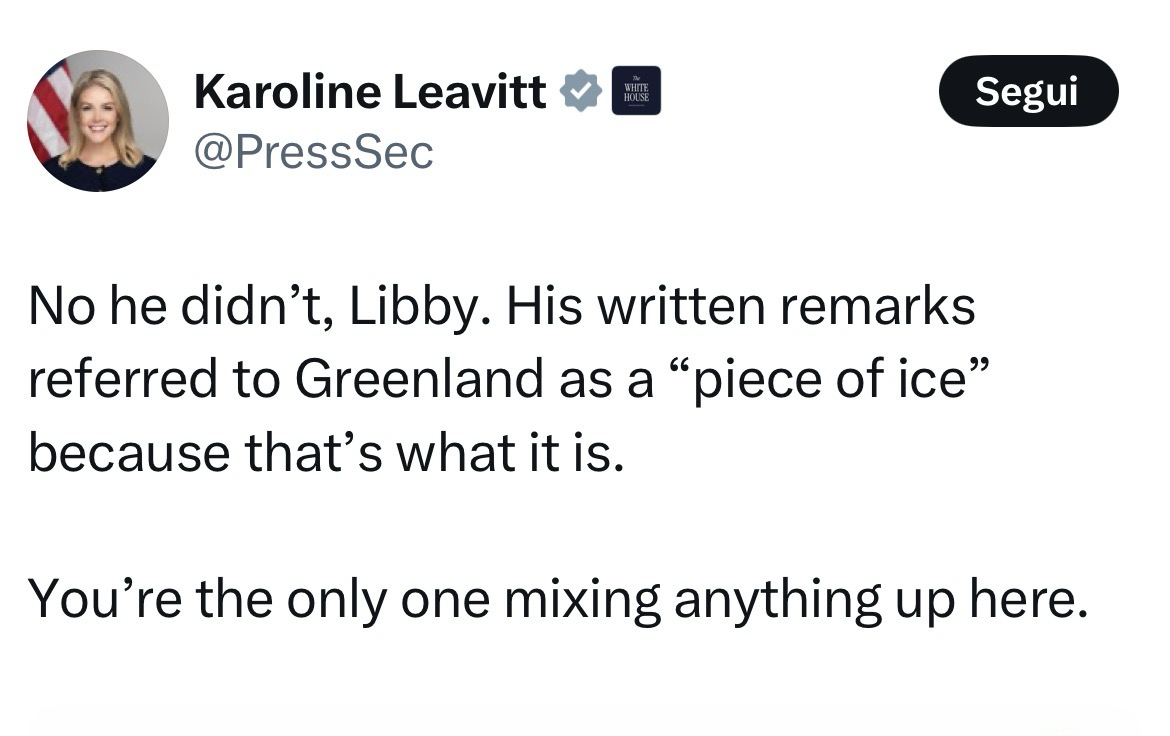Viewport: 1170px width, 736px height.
Task: Click the words "the only one"
Action: coord(343,598)
